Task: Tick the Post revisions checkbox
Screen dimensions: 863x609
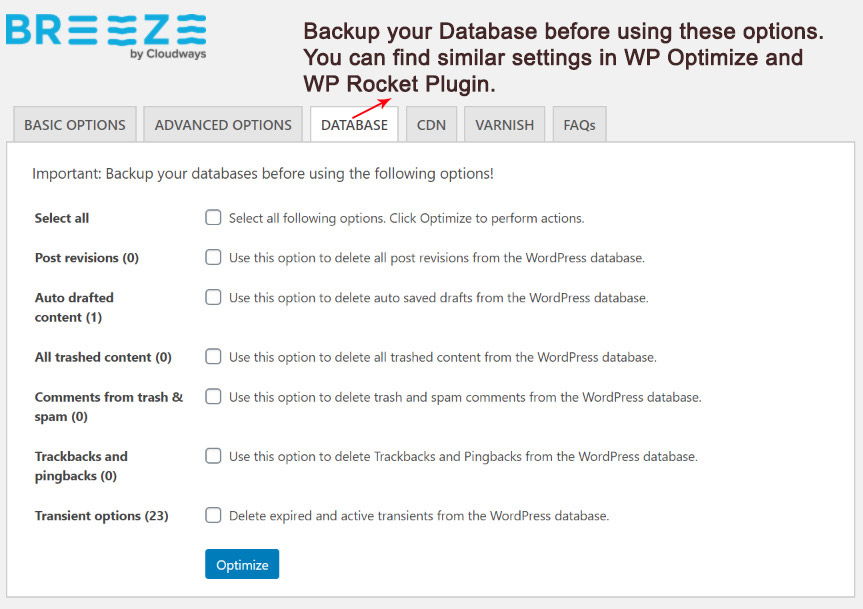Action: (214, 257)
